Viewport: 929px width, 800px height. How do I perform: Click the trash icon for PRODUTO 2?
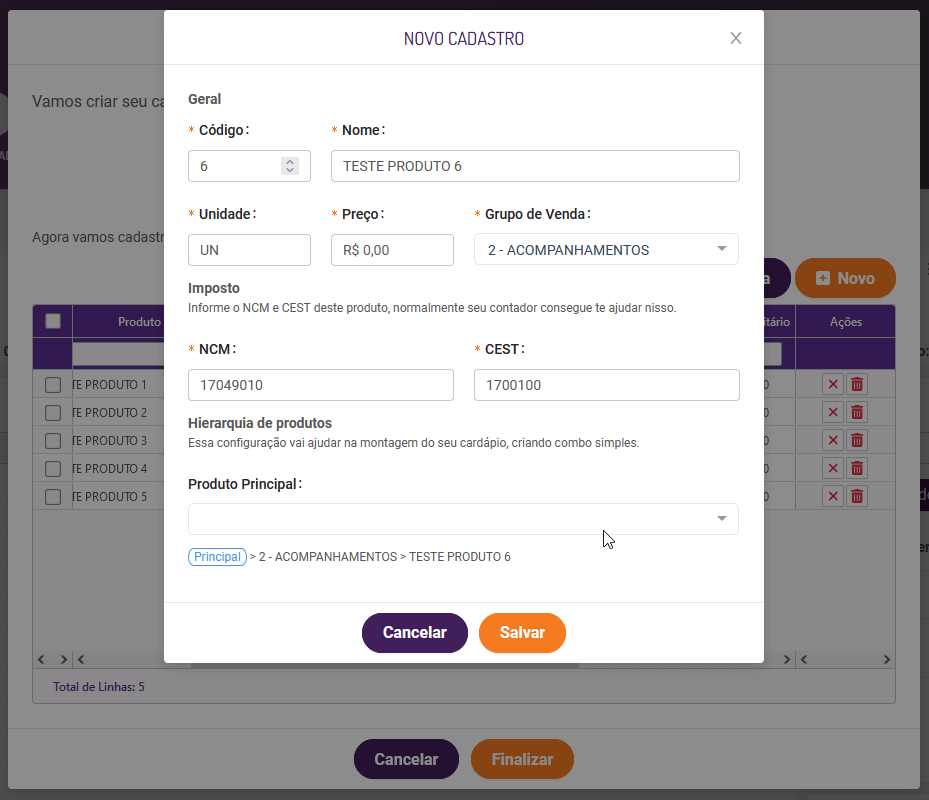click(857, 412)
